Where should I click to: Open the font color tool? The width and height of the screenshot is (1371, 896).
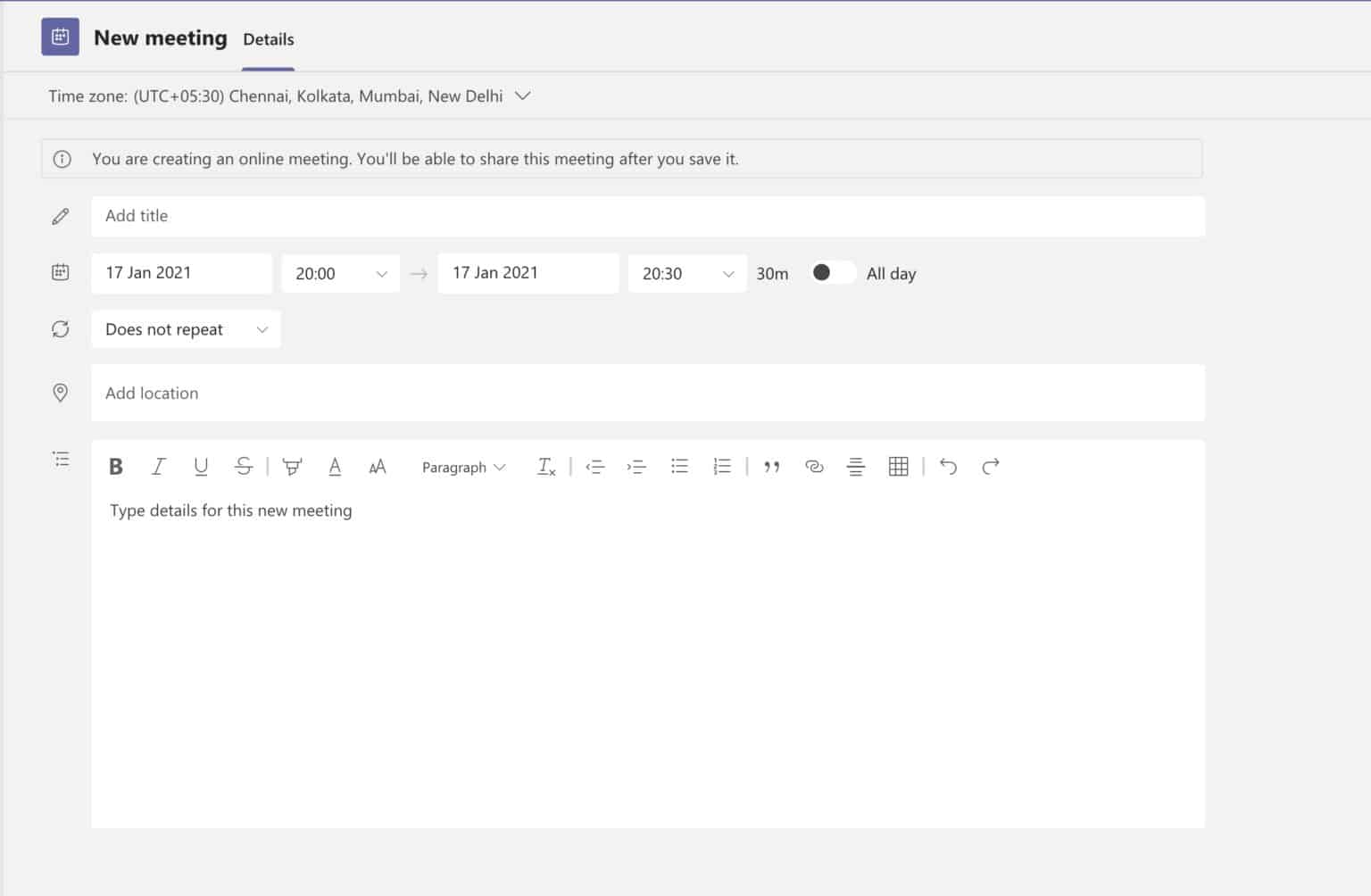pyautogui.click(x=335, y=466)
